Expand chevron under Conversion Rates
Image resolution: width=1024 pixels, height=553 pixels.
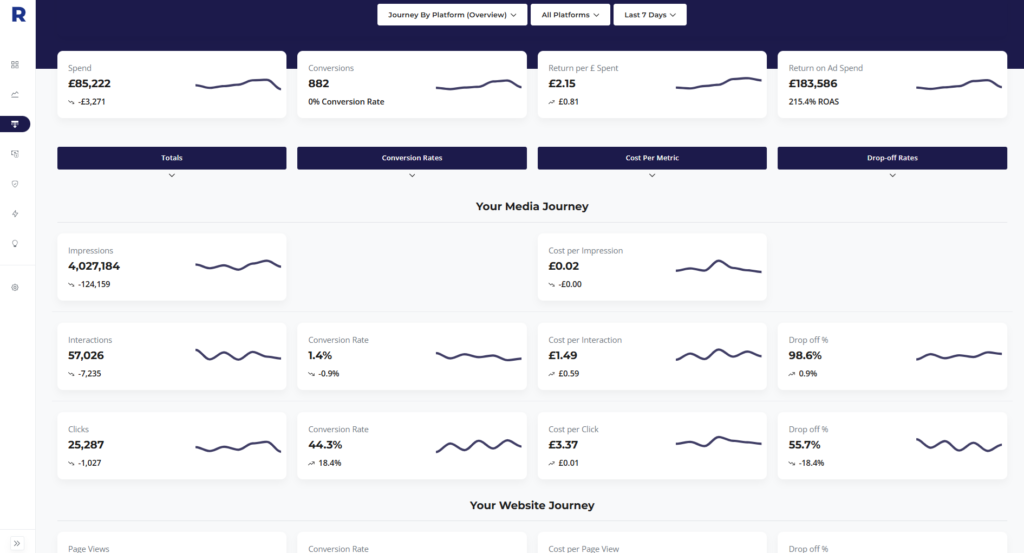click(x=412, y=176)
